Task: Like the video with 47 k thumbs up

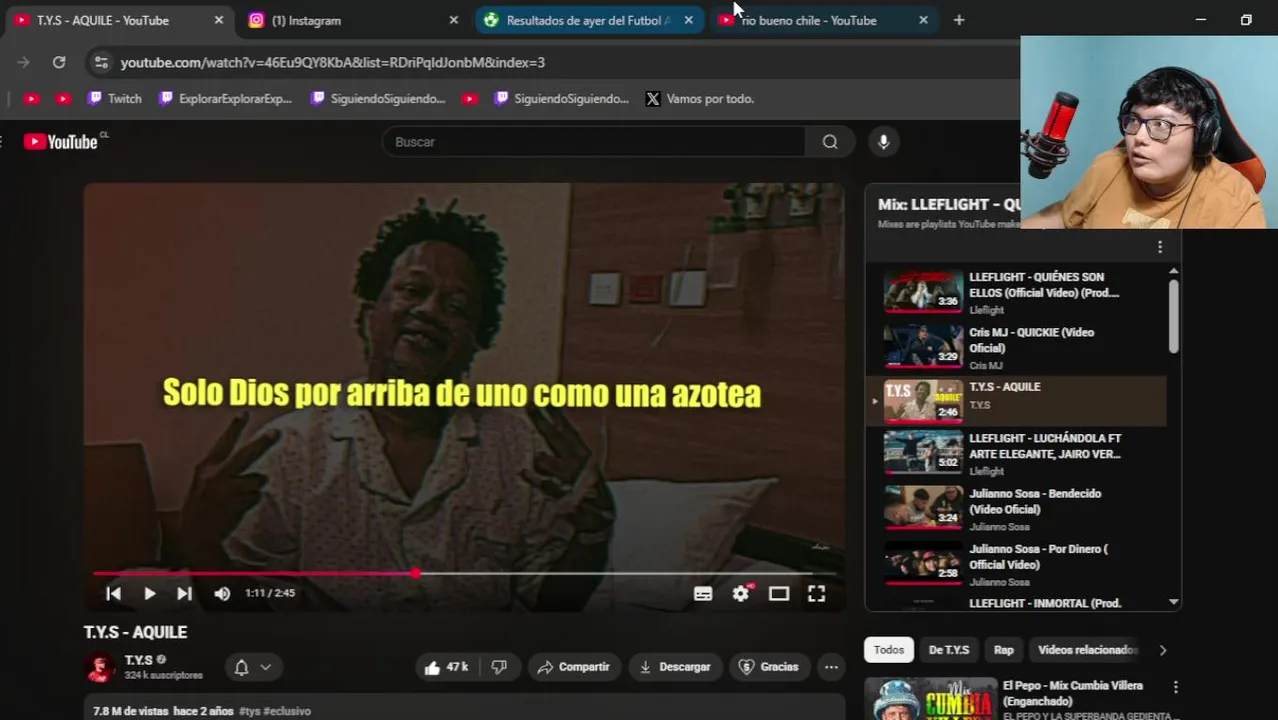Action: [446, 667]
